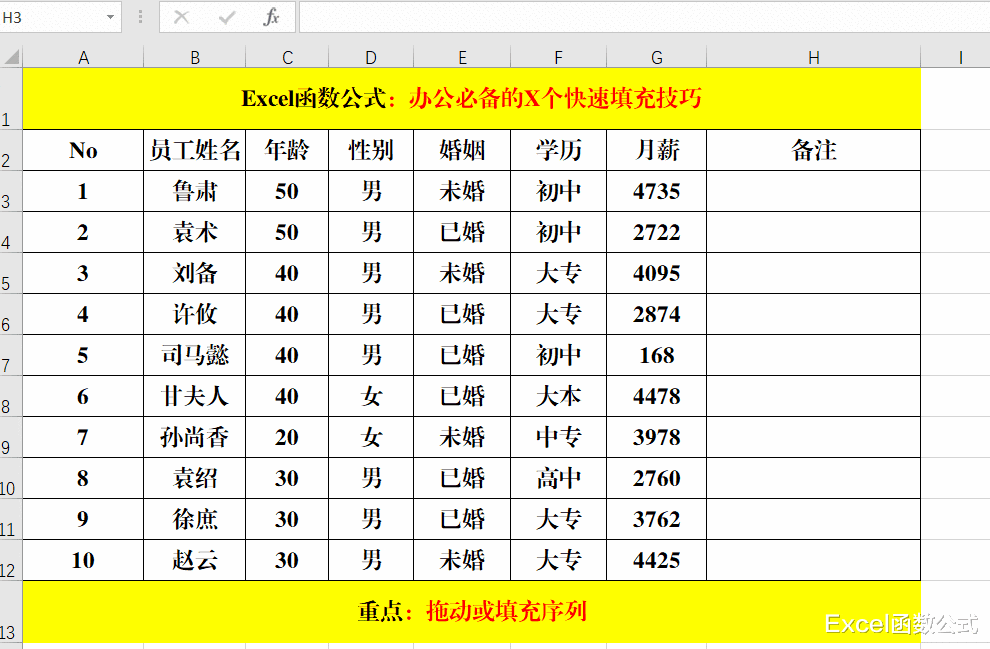Click the '备注' header cell

(814, 150)
